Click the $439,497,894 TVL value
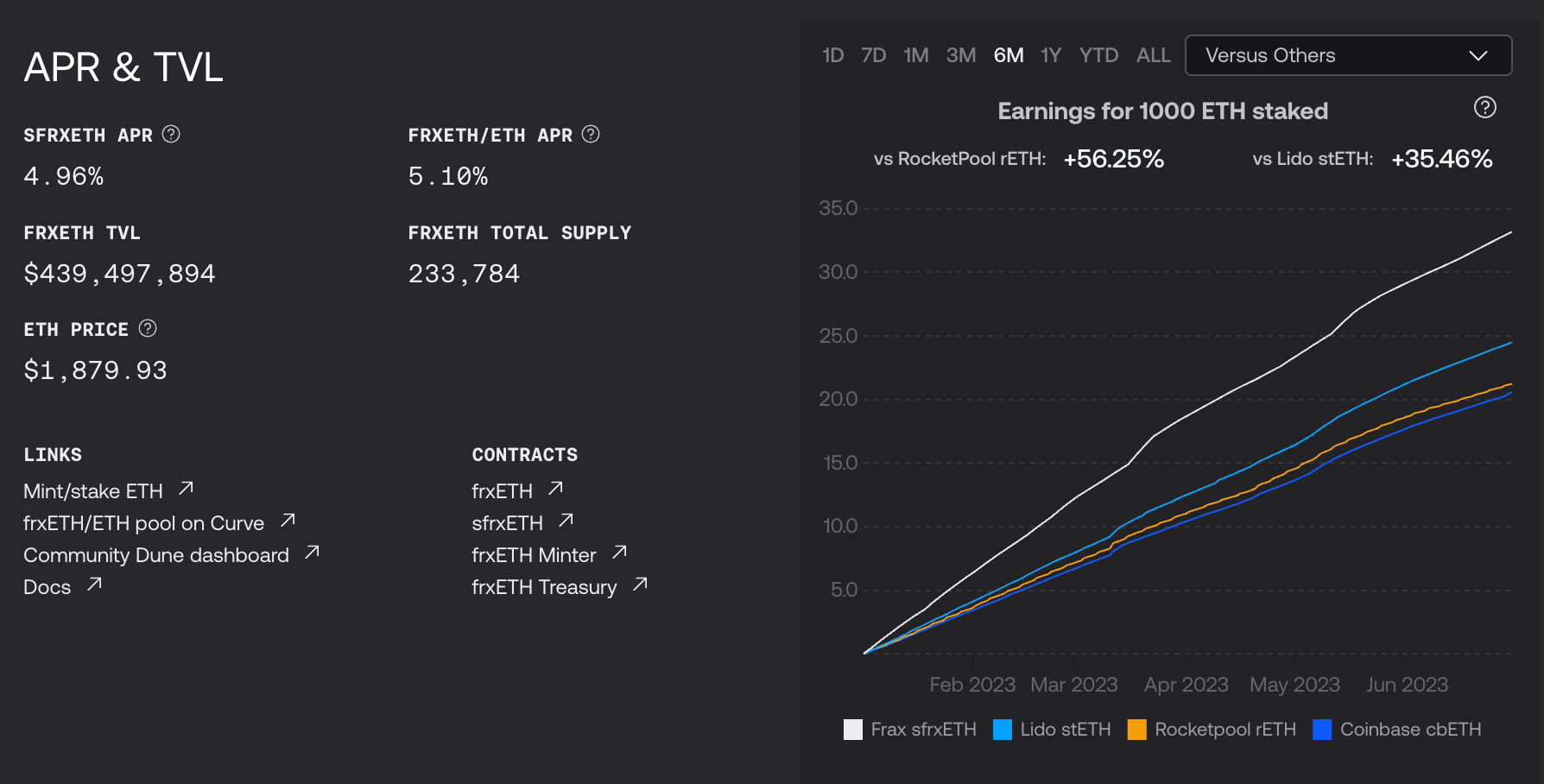Screen dimensions: 1544x784 (x=119, y=274)
